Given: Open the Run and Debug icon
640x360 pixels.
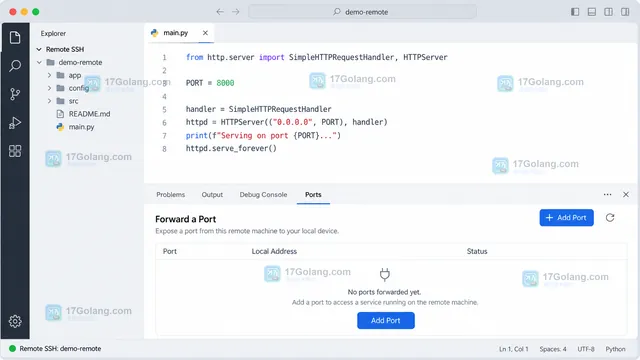Looking at the screenshot, I should pyautogui.click(x=15, y=123).
